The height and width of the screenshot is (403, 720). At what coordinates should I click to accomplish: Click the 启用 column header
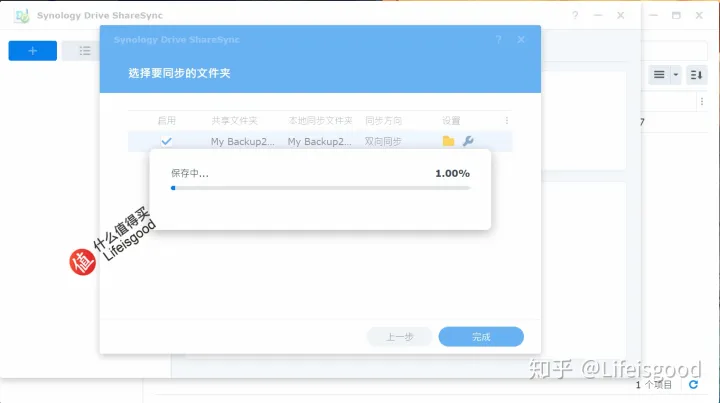166,121
